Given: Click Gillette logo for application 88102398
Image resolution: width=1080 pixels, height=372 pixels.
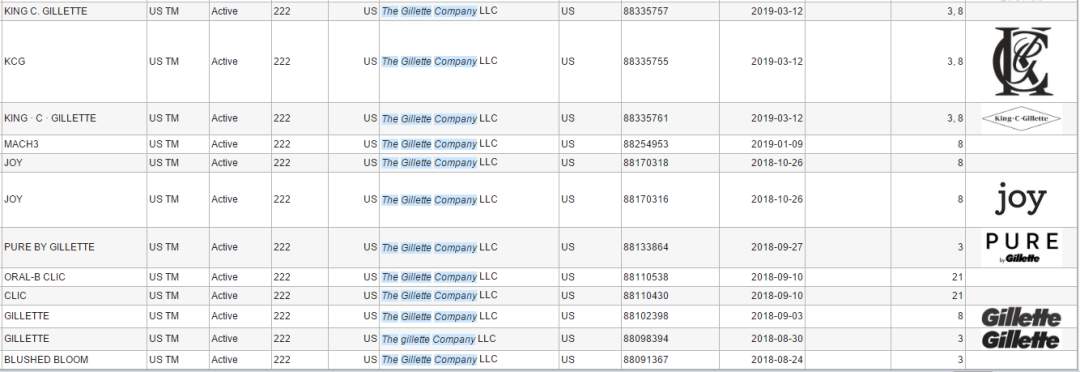Looking at the screenshot, I should click(x=1021, y=318).
